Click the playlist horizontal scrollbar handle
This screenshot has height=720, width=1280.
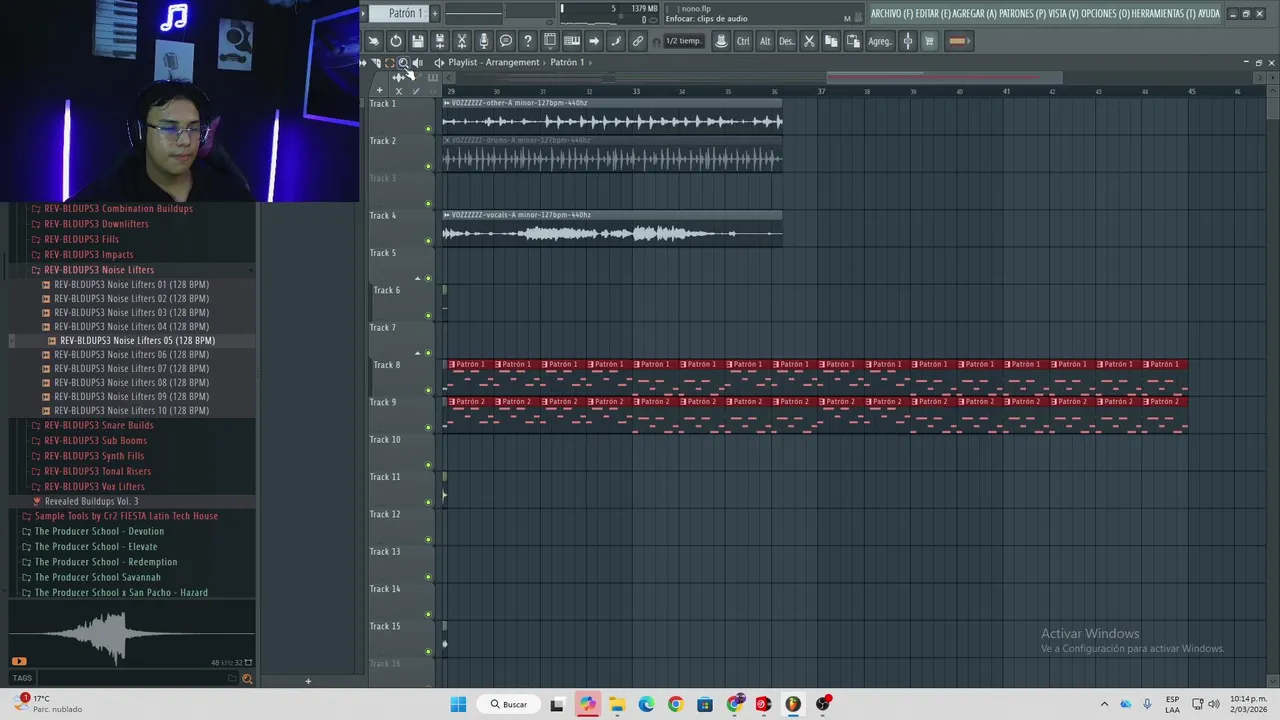tap(945, 76)
